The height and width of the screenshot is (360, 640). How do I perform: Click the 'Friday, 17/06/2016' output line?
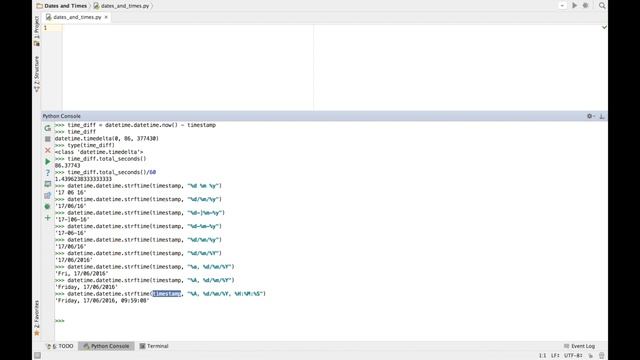(x=86, y=287)
